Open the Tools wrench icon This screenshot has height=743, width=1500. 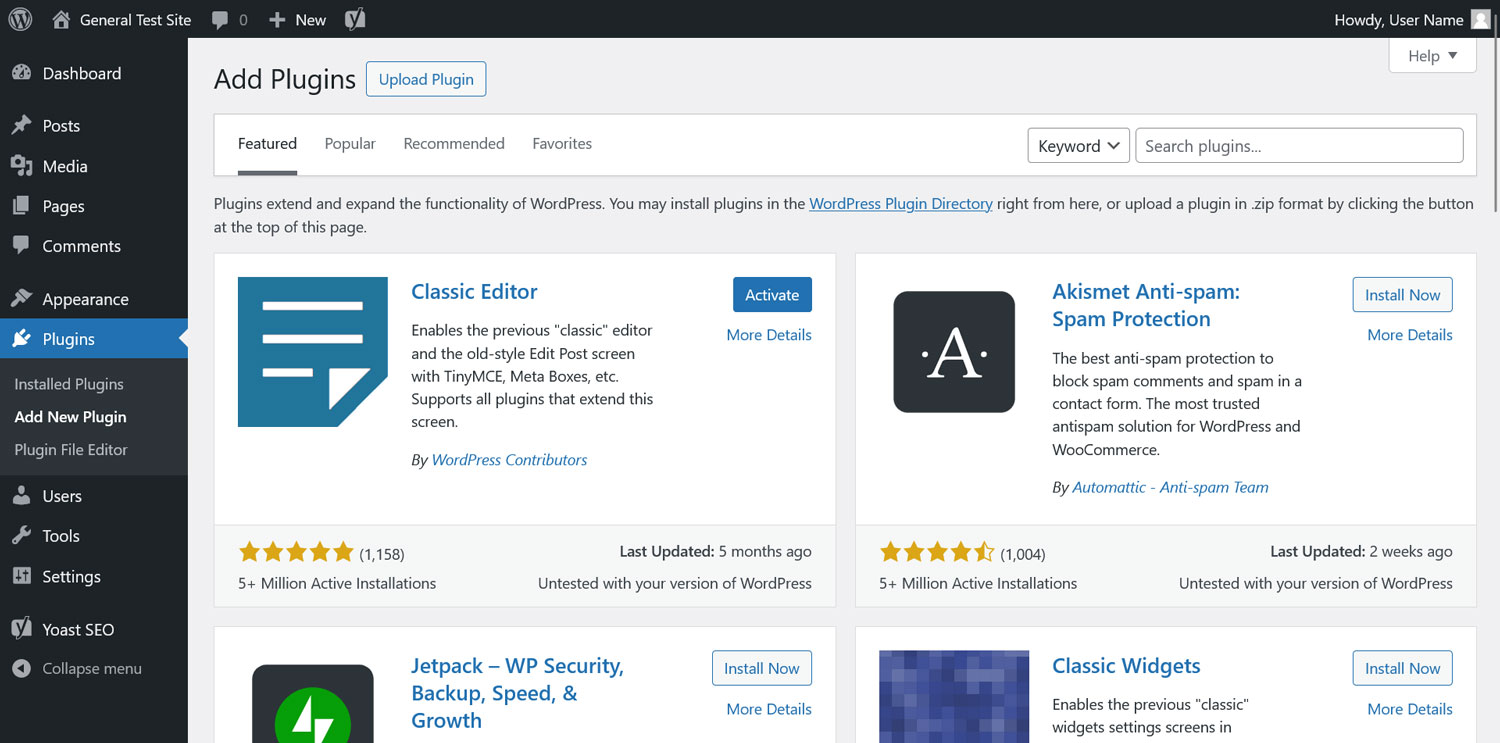click(x=22, y=536)
